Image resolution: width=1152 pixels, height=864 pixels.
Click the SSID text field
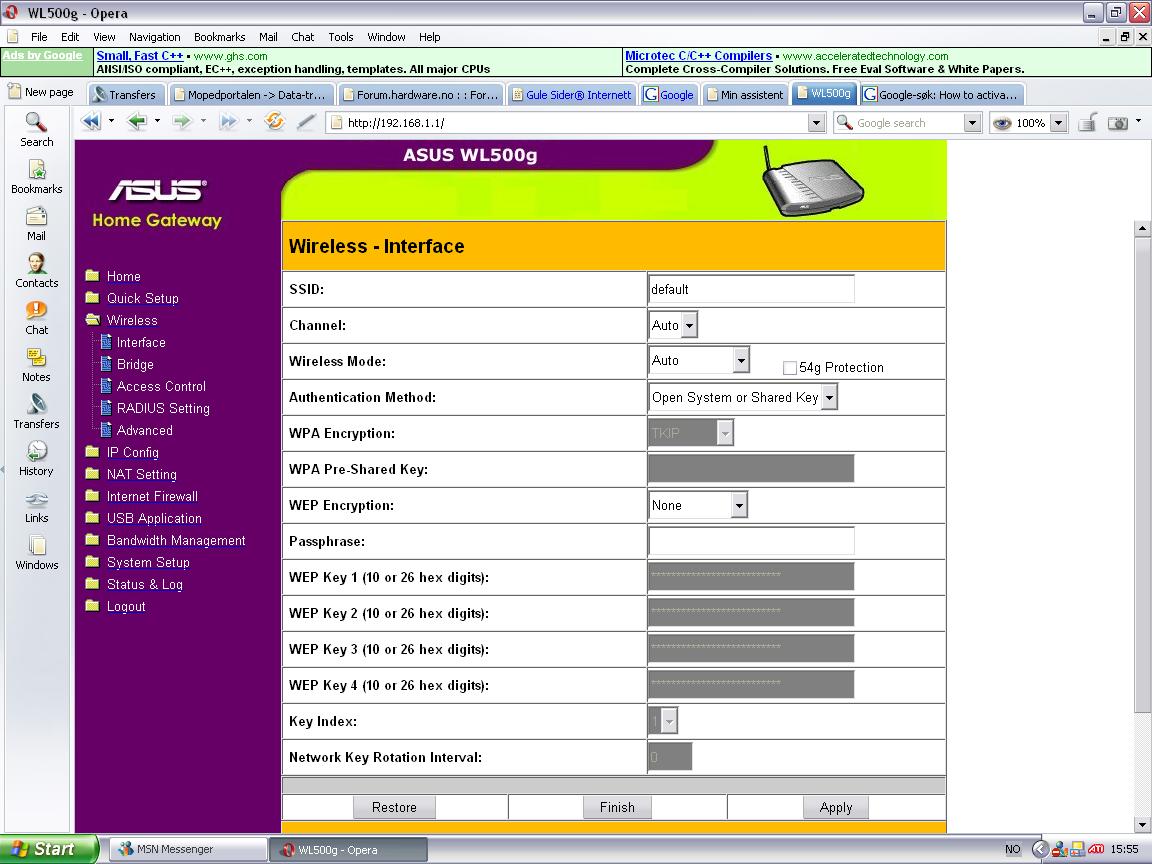click(x=750, y=289)
